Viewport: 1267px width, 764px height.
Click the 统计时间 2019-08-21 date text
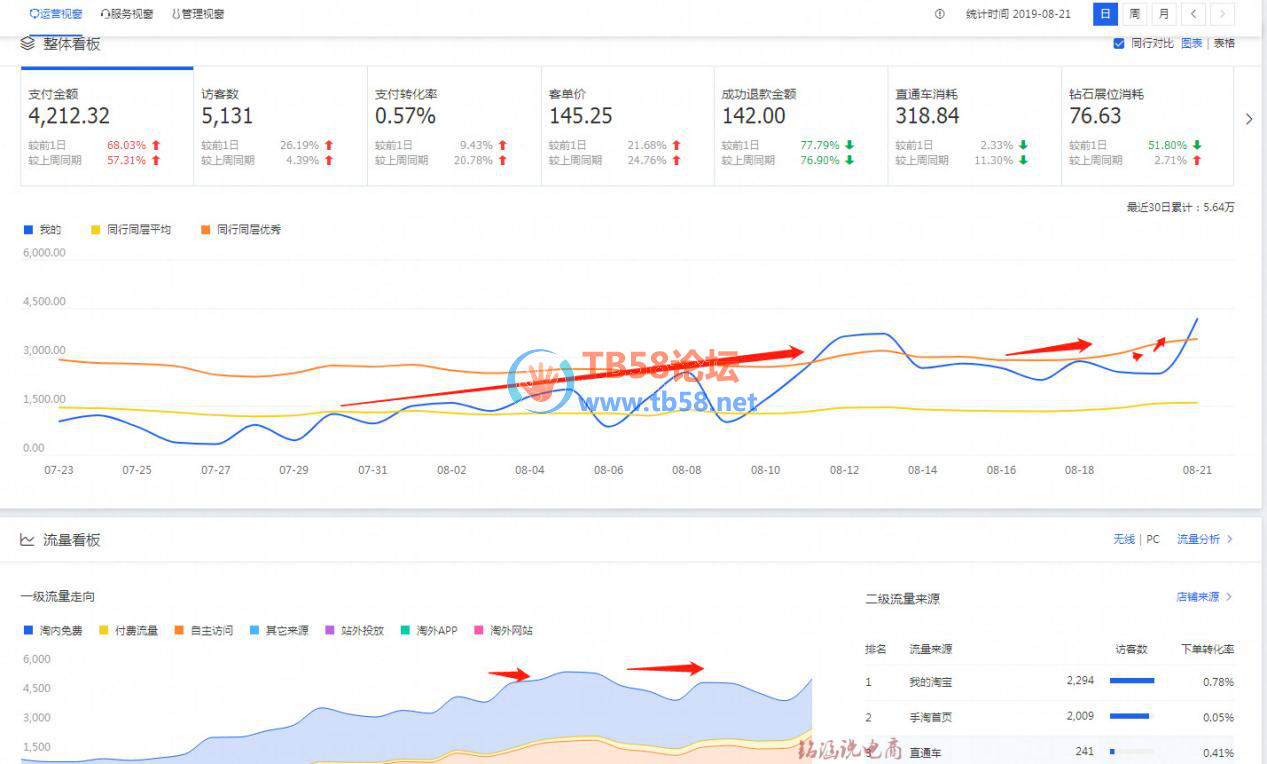(1018, 14)
